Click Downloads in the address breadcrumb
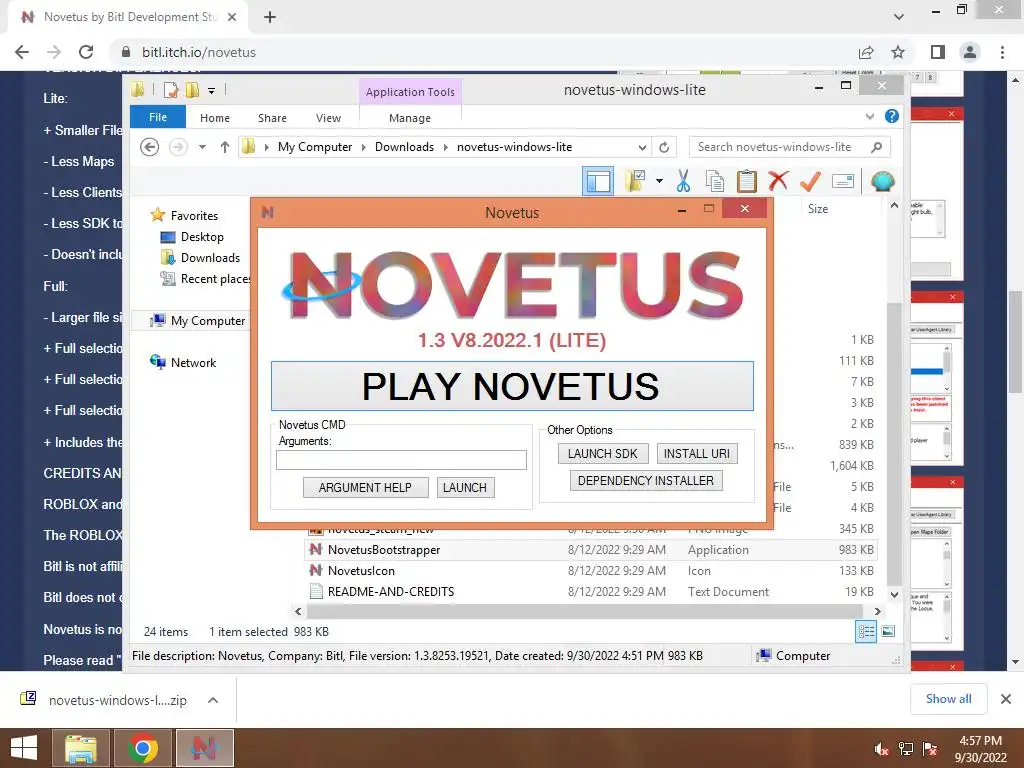Viewport: 1024px width, 768px height. coord(404,147)
